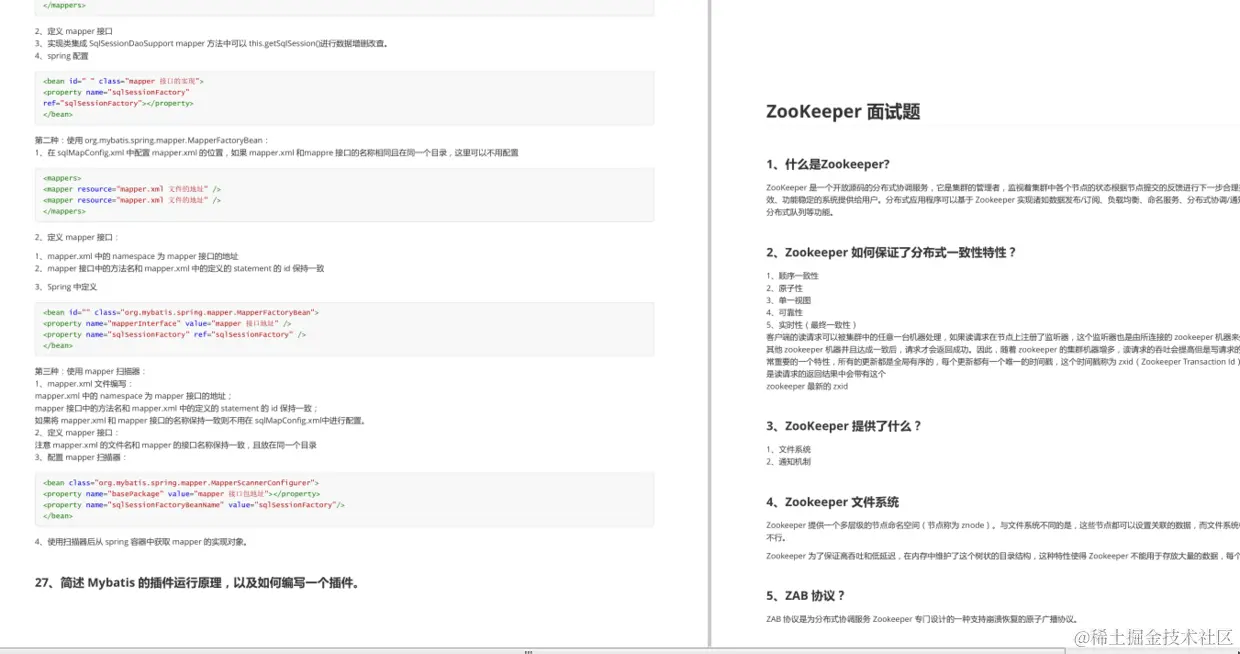Image resolution: width=1240 pixels, height=654 pixels.
Task: Click the heading "3、ZooKeeper 提供了什么？"
Action: (844, 426)
